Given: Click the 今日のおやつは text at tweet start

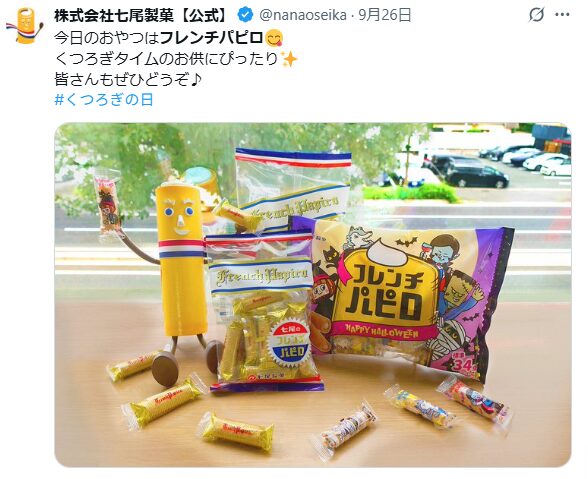Looking at the screenshot, I should 107,38.
